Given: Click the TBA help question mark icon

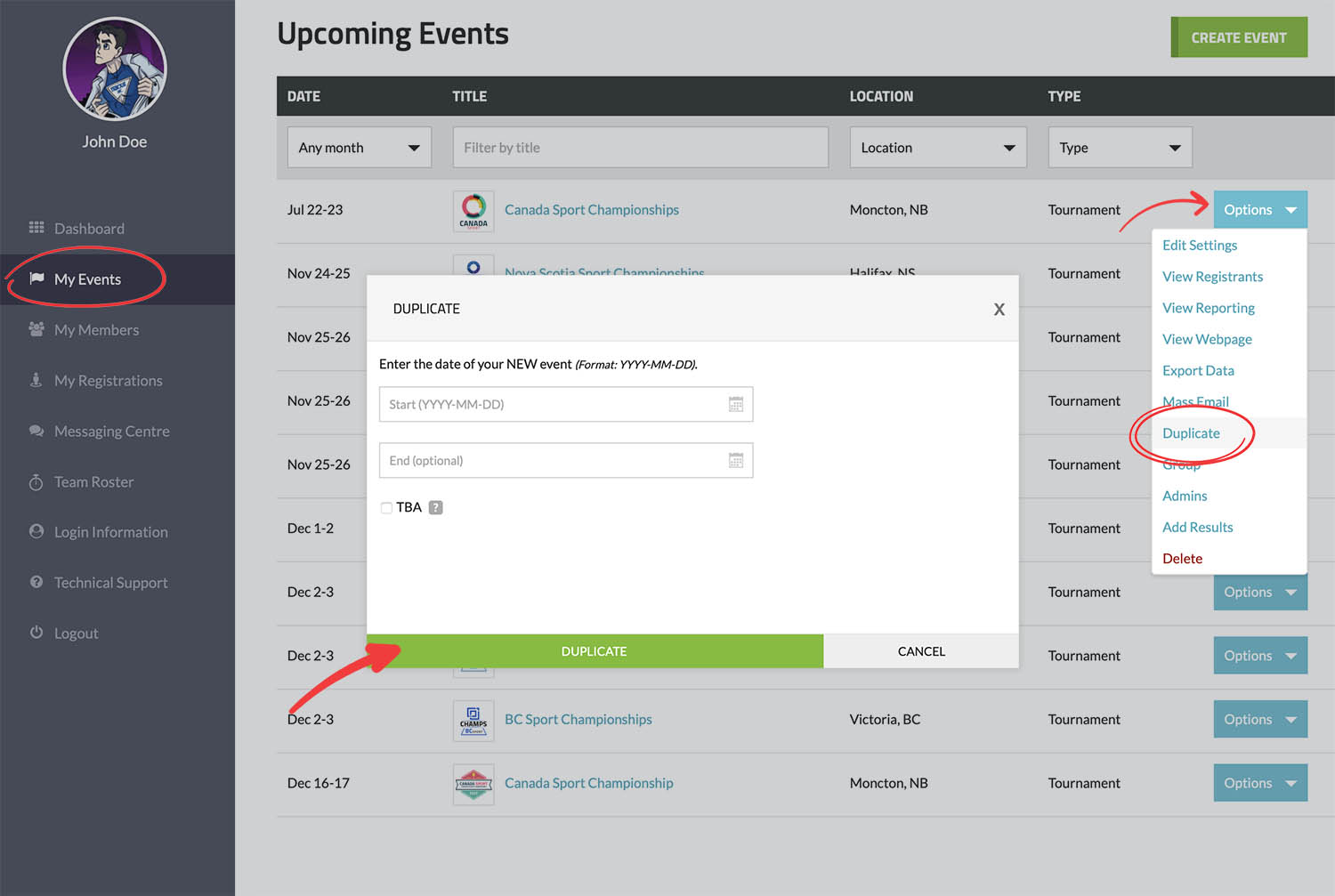Looking at the screenshot, I should (435, 508).
